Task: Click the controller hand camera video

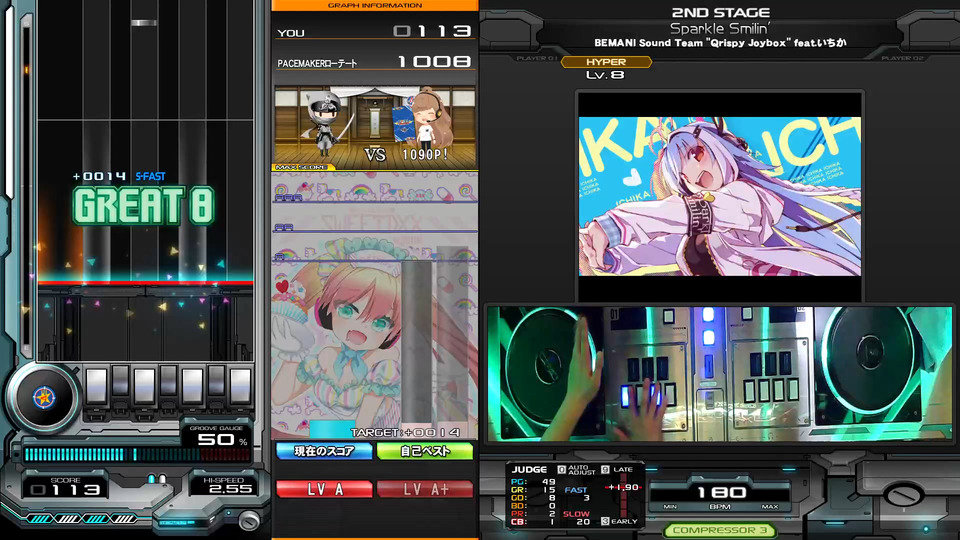Action: coord(720,373)
